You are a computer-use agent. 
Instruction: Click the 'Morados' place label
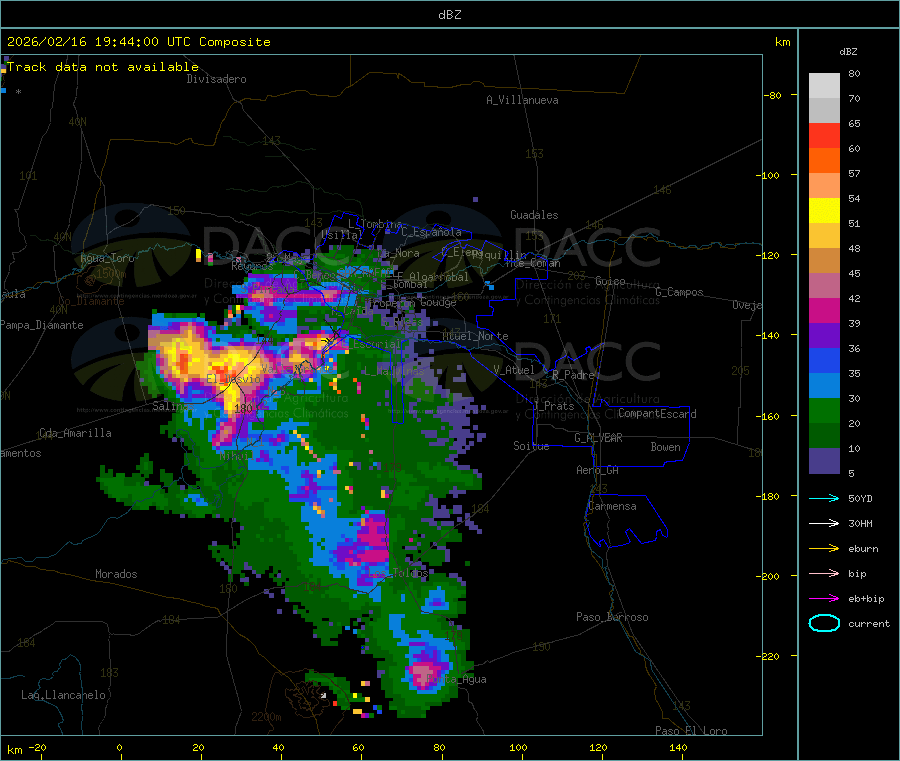point(116,574)
